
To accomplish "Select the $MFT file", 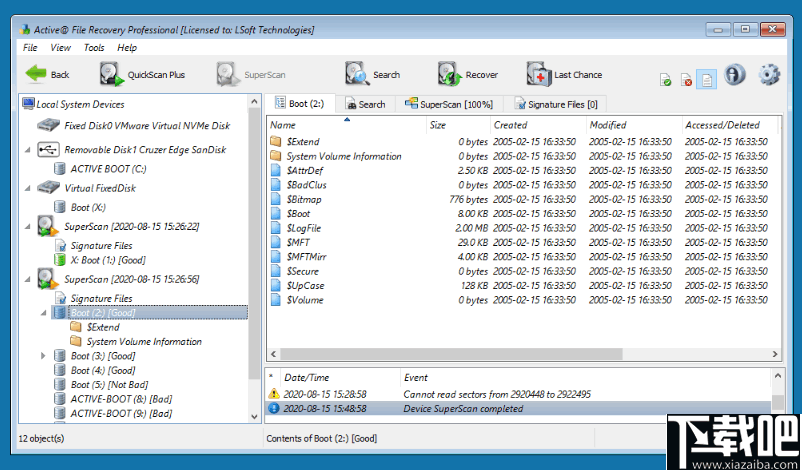I will tap(298, 242).
